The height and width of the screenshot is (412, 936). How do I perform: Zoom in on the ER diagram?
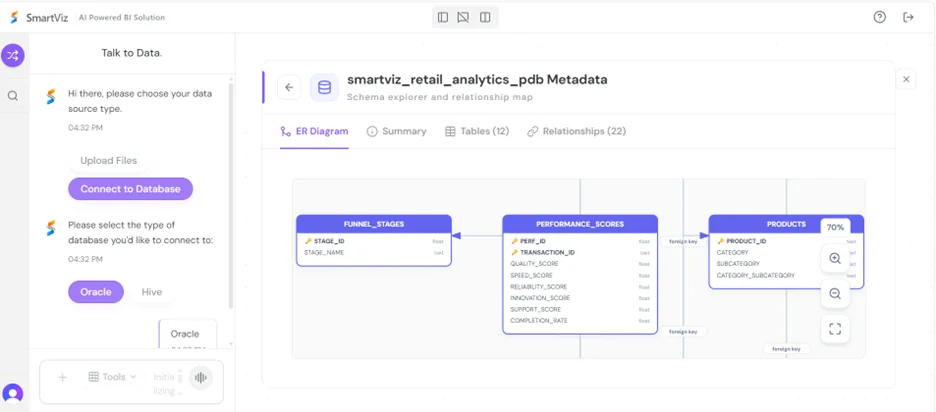[x=835, y=259]
